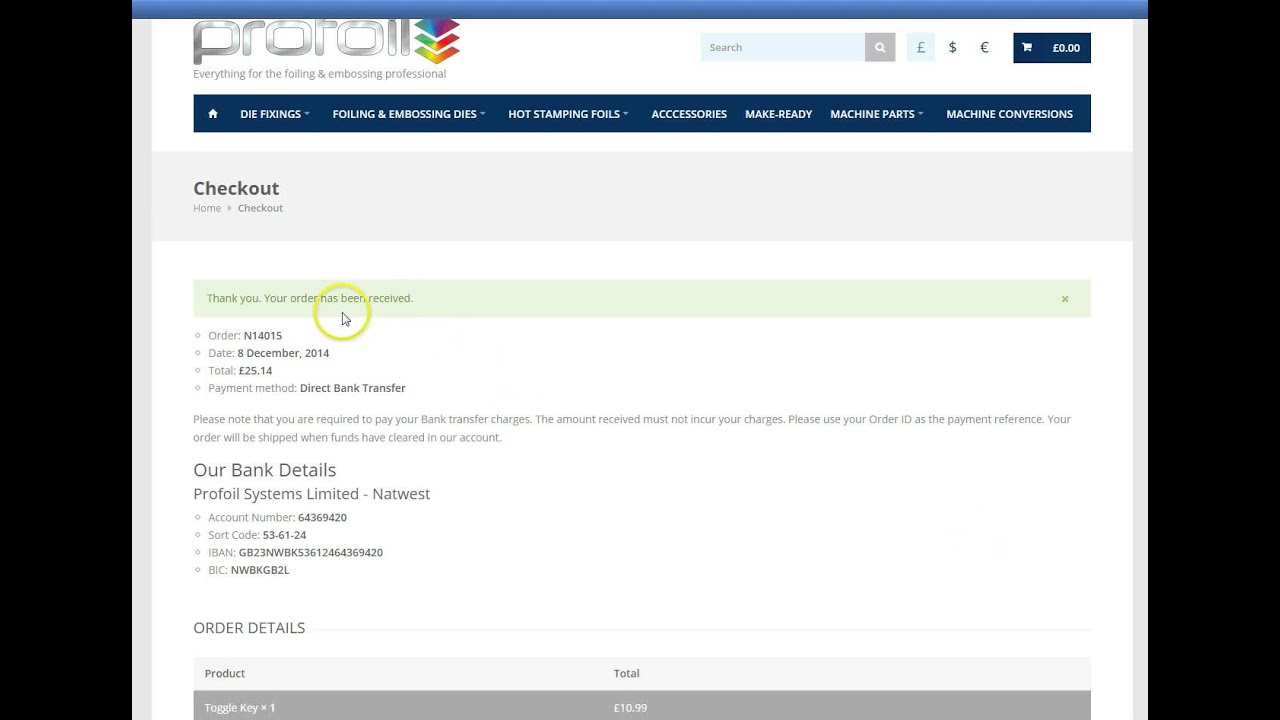Go to the home icon in navbar
Screen dimensions: 1280x720
click(213, 114)
